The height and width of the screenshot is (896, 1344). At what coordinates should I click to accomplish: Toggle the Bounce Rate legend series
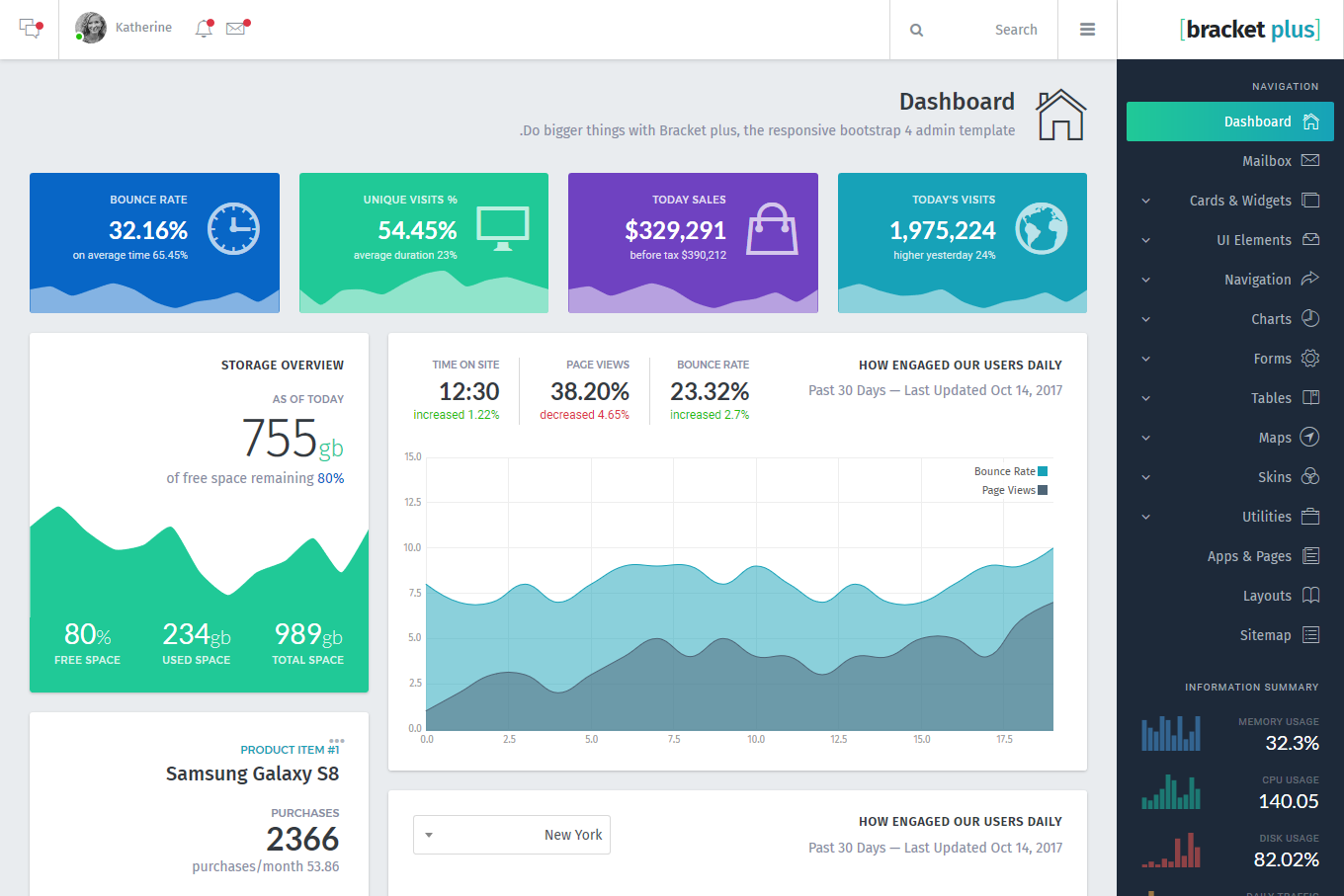pos(1010,471)
